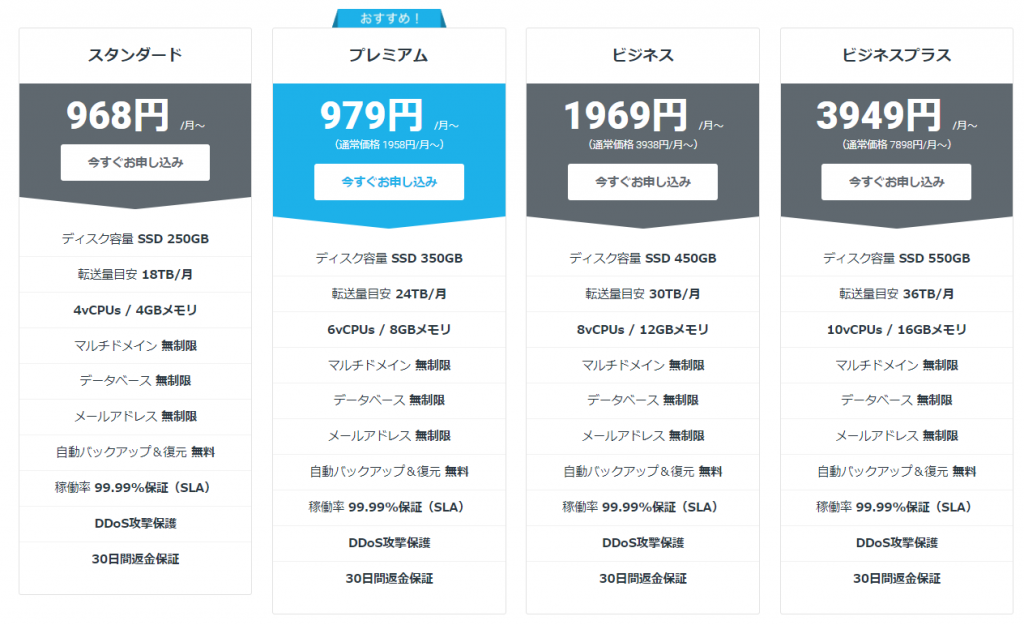Choose the ビジネス plan header
1024x625 pixels.
pos(642,55)
